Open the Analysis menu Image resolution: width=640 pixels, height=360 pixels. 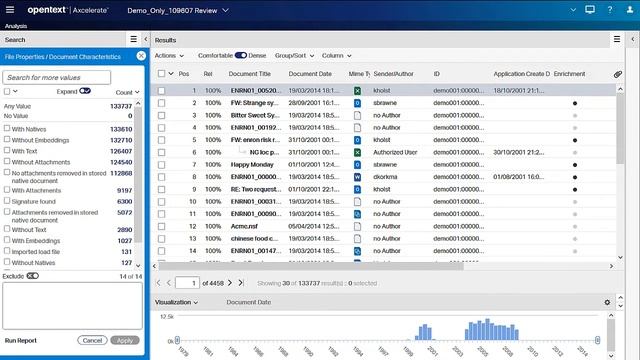(16, 26)
